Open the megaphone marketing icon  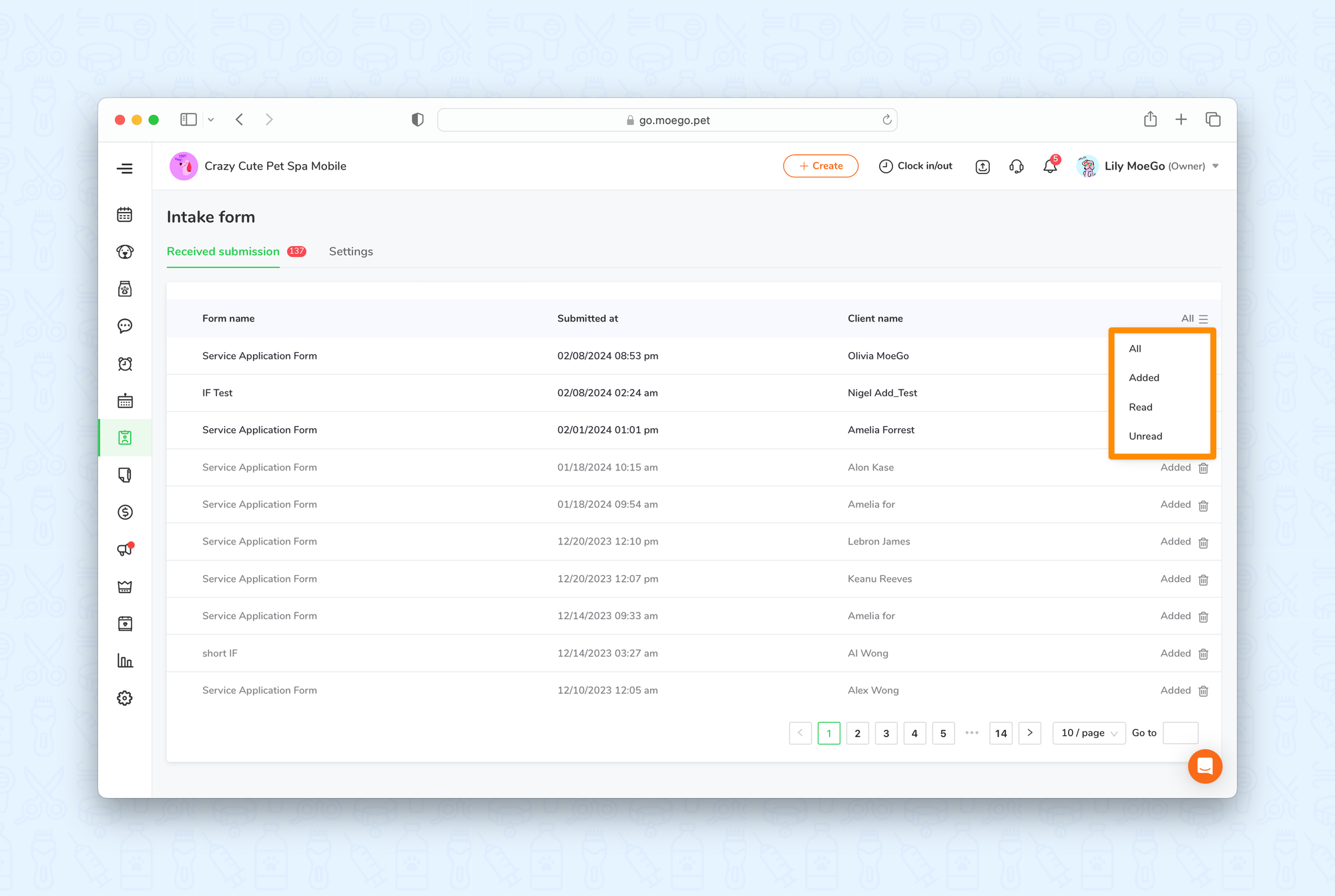pyautogui.click(x=125, y=550)
